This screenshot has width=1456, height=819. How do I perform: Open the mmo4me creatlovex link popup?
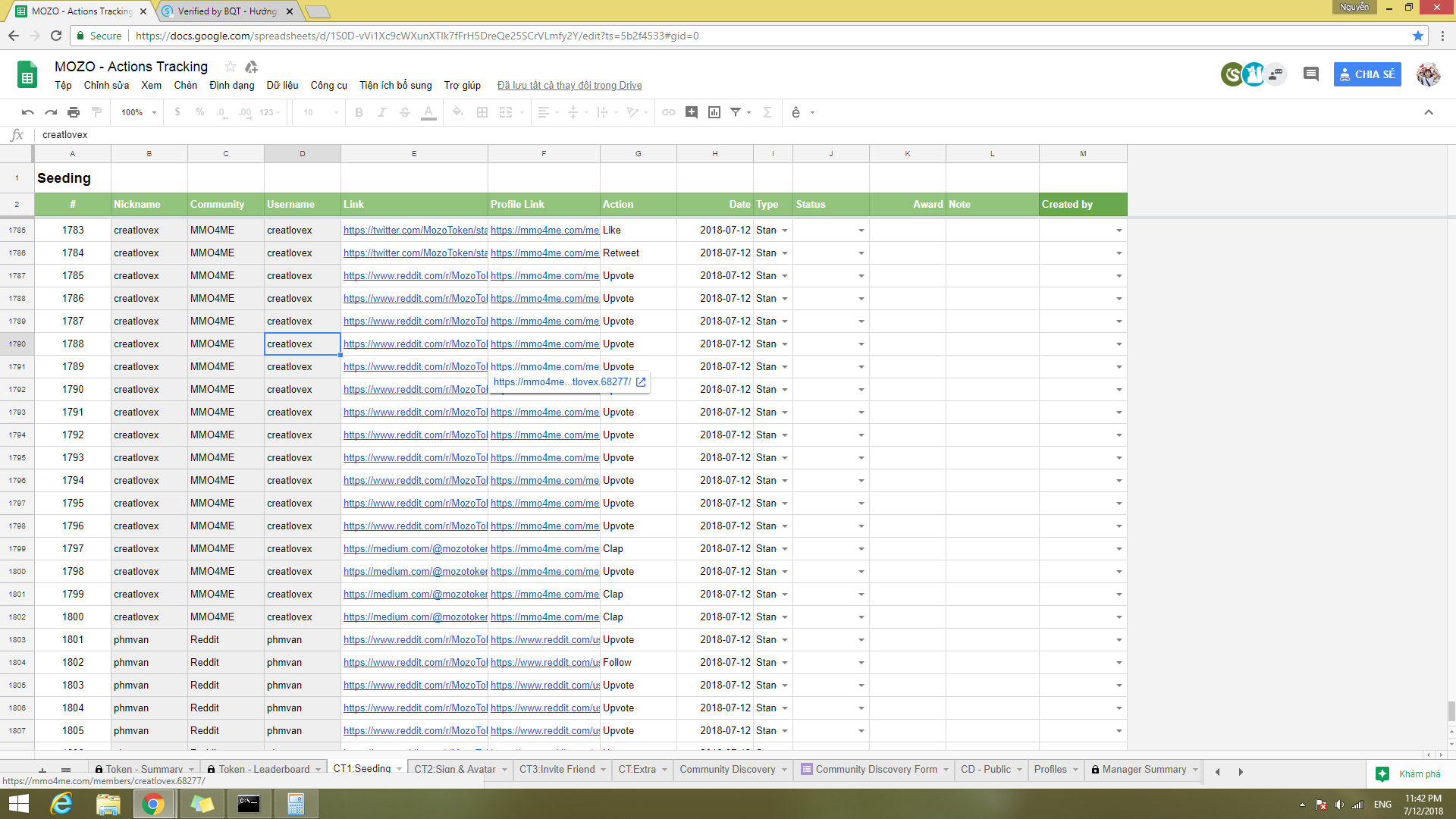point(562,382)
